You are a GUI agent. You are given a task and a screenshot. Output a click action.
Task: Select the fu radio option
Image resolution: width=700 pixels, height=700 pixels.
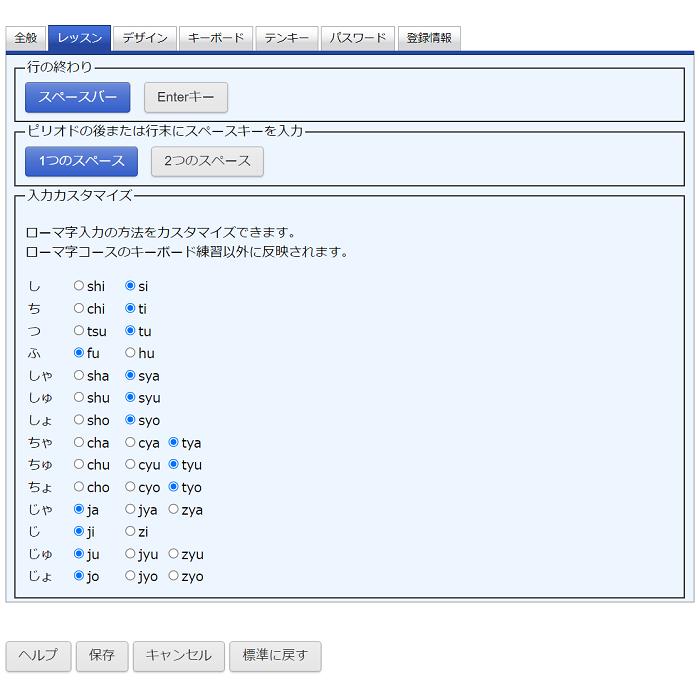pyautogui.click(x=79, y=353)
